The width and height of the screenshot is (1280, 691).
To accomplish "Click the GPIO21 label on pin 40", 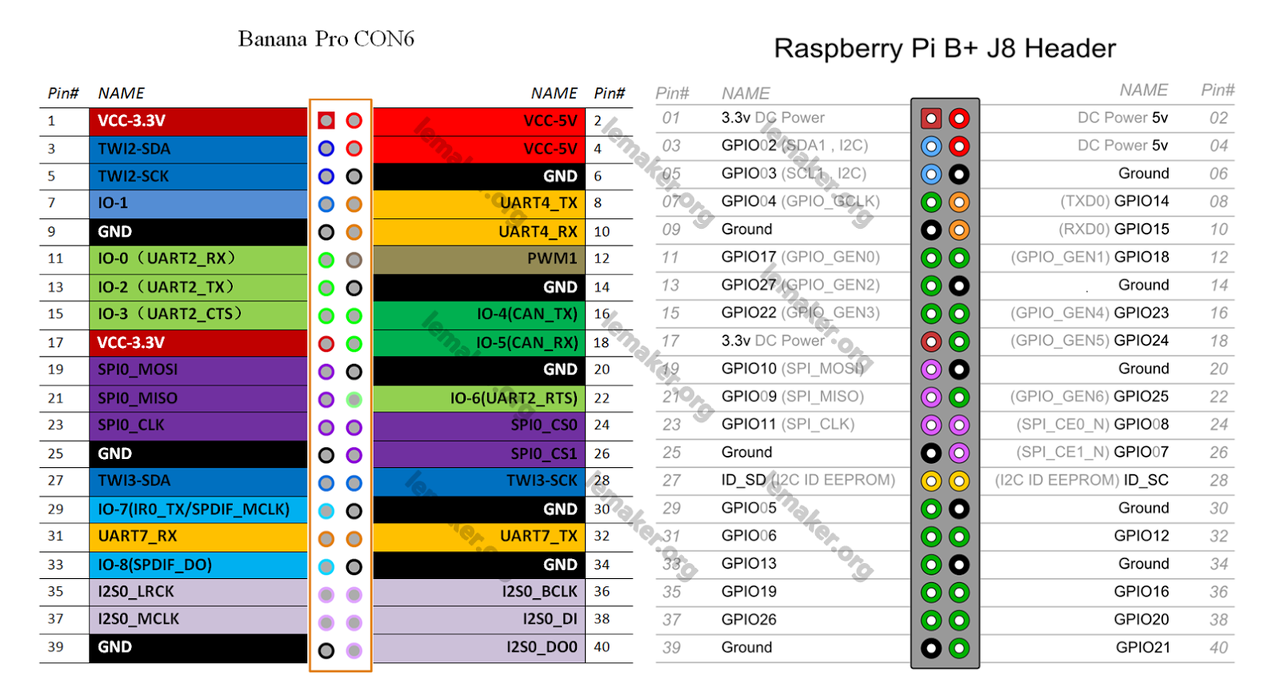I will (1143, 648).
